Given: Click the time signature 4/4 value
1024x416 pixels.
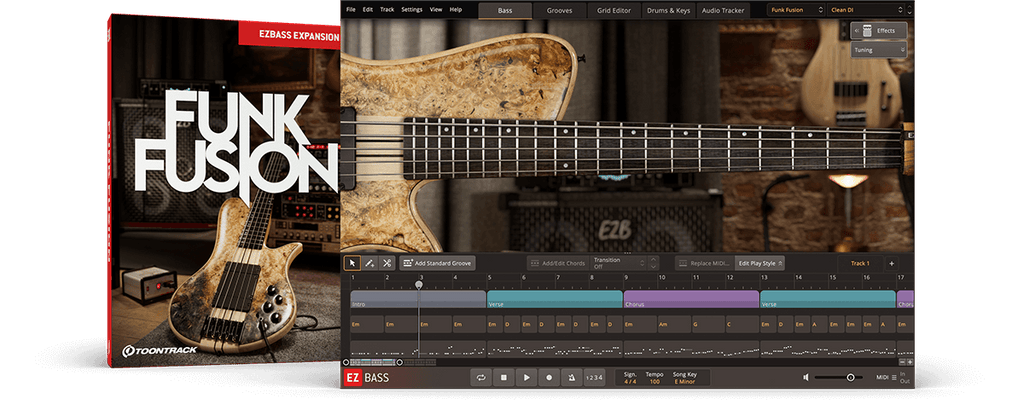Looking at the screenshot, I should (630, 381).
